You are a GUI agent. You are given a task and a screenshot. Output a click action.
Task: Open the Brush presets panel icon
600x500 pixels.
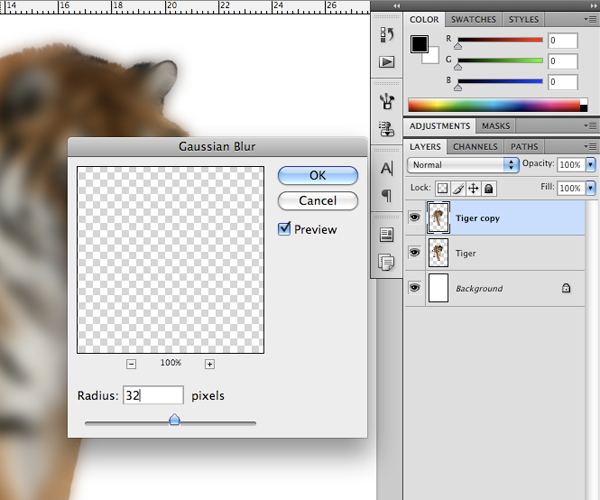386,101
